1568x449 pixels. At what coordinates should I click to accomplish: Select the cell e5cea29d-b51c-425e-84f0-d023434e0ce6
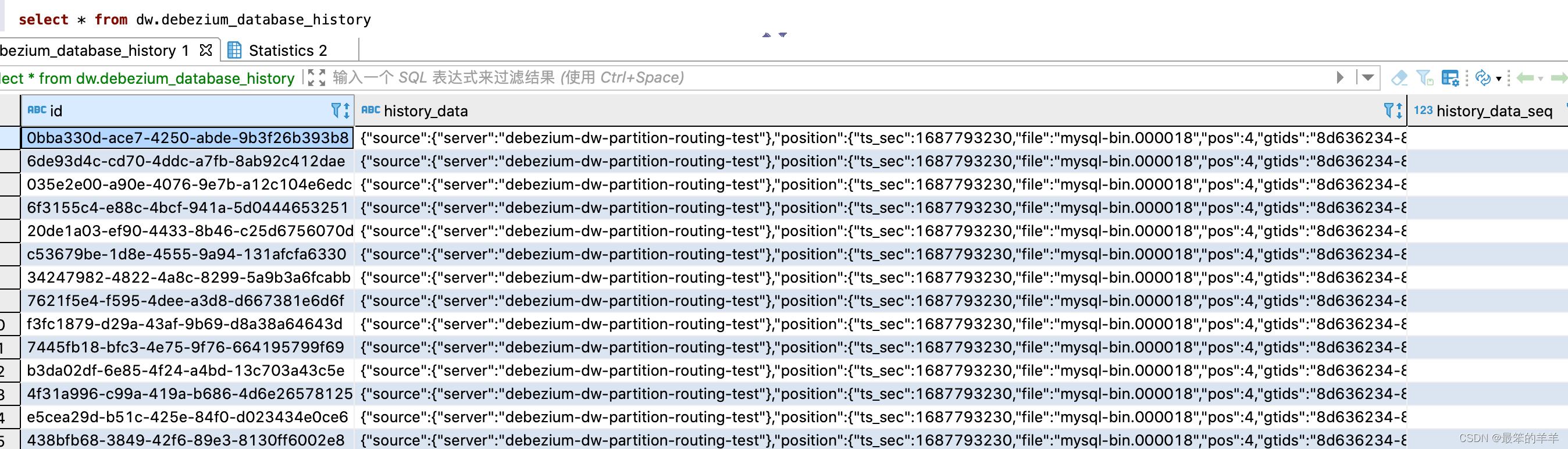coord(187,418)
